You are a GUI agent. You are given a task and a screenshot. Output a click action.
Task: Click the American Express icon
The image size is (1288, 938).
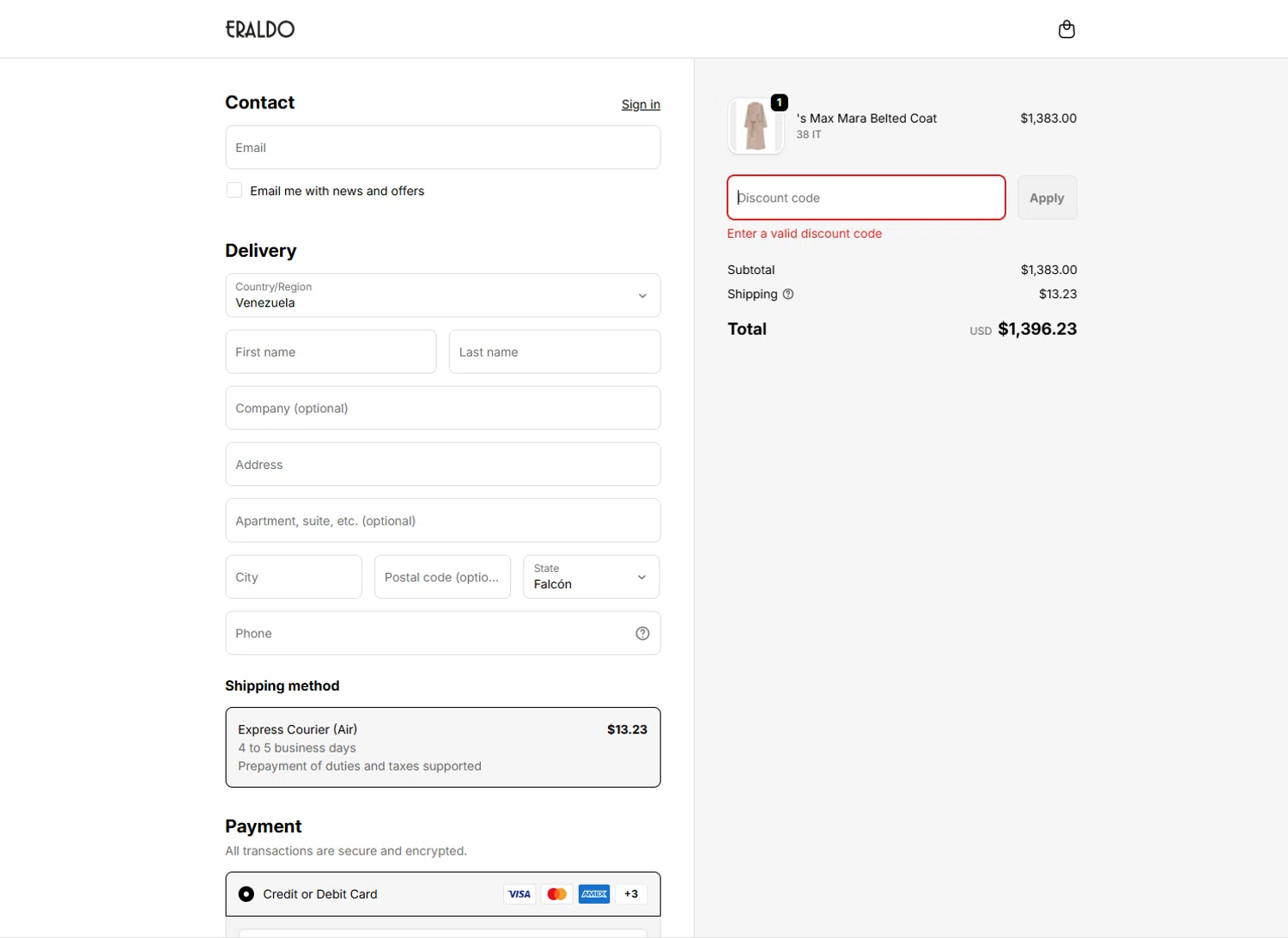tap(594, 894)
